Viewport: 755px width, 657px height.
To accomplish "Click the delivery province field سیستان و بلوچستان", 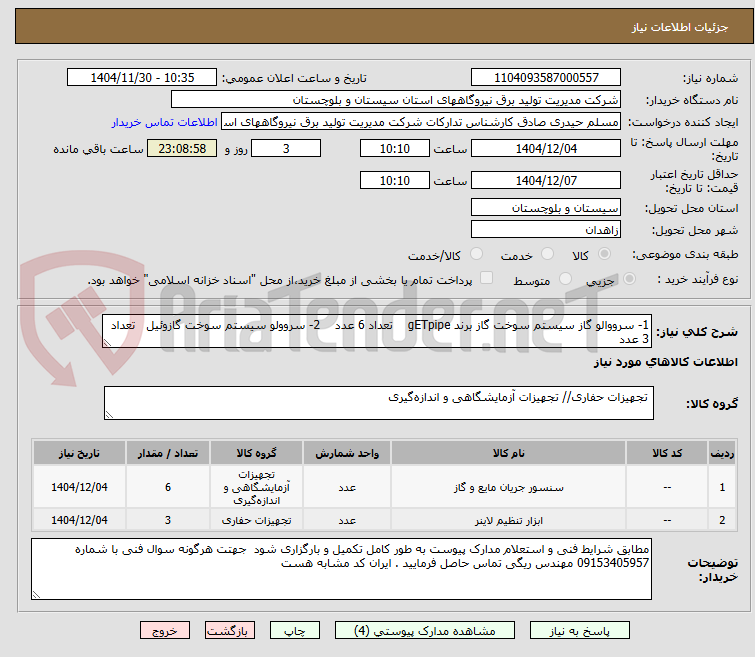I will coord(546,208).
